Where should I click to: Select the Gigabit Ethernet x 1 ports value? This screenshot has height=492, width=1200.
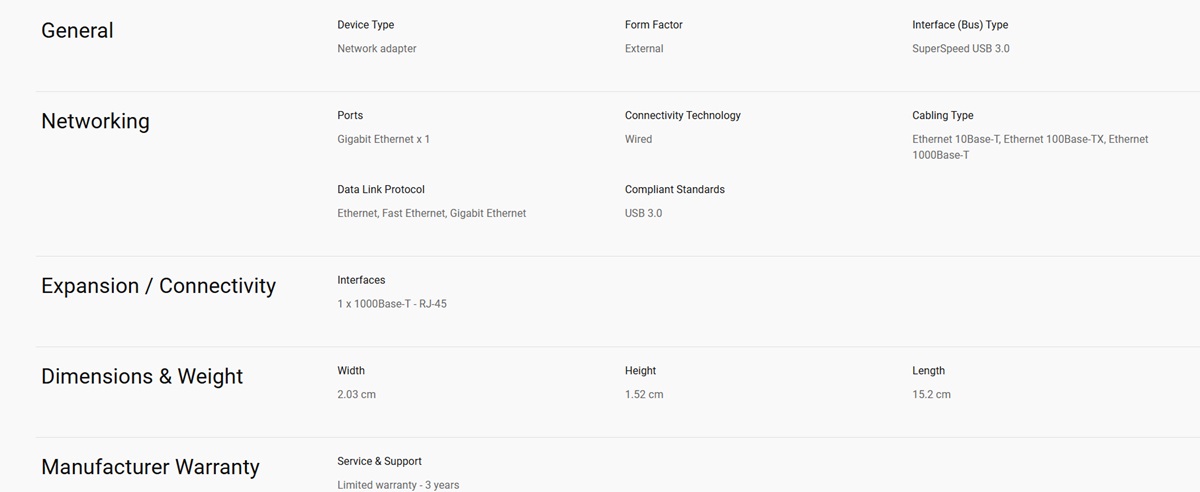384,140
